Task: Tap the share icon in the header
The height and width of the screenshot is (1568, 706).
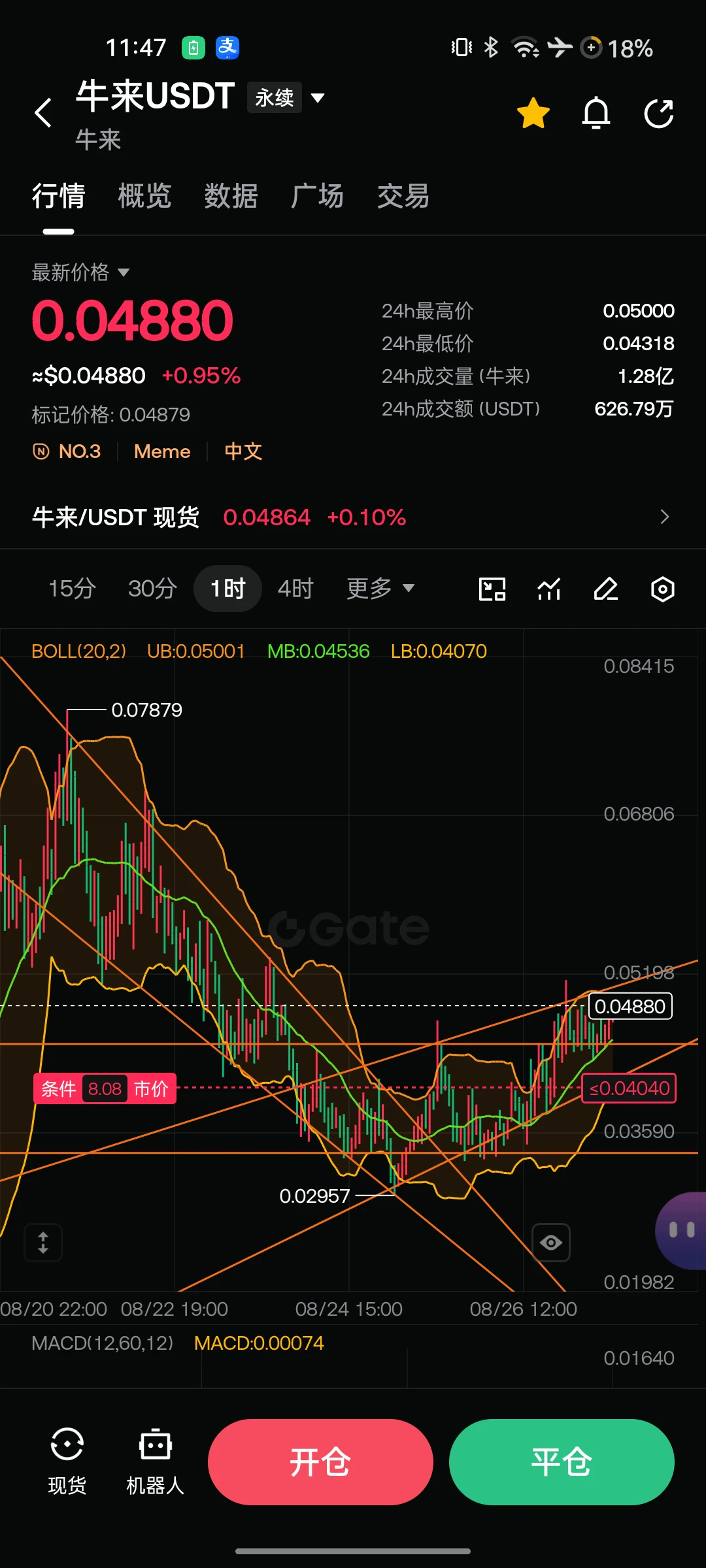Action: [659, 114]
